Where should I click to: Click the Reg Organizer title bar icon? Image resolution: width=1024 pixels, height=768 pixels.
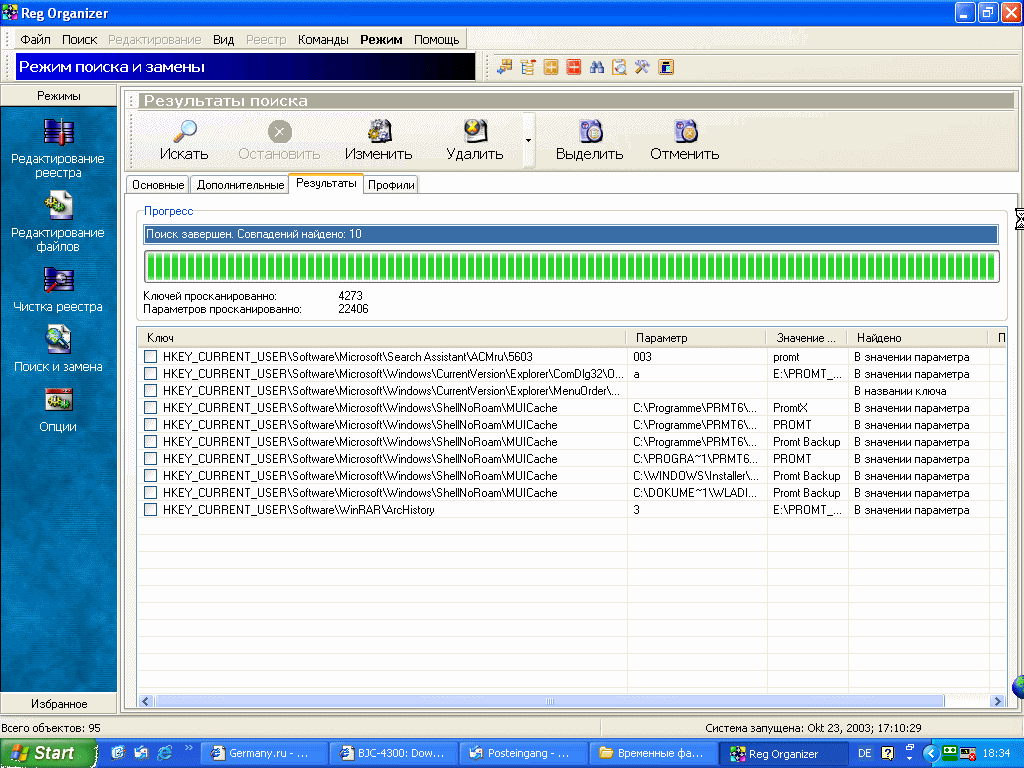(10, 12)
